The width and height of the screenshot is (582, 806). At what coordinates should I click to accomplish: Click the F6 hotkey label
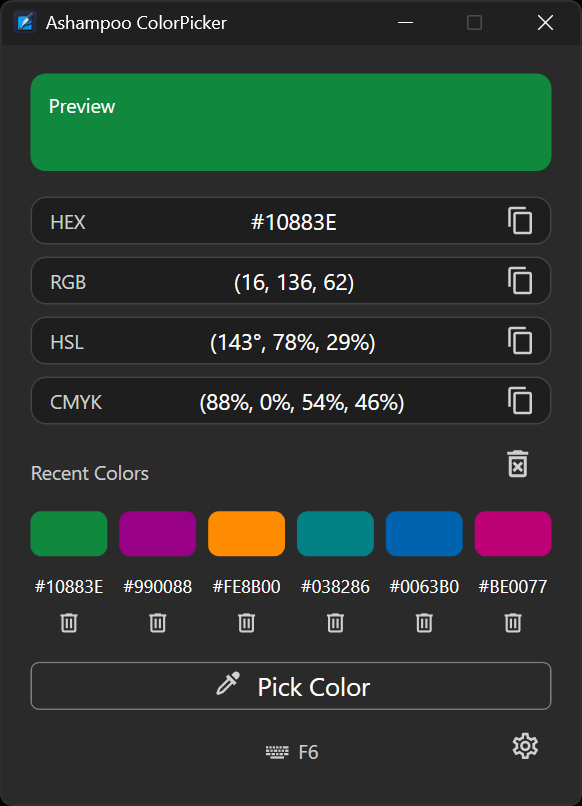click(x=308, y=753)
